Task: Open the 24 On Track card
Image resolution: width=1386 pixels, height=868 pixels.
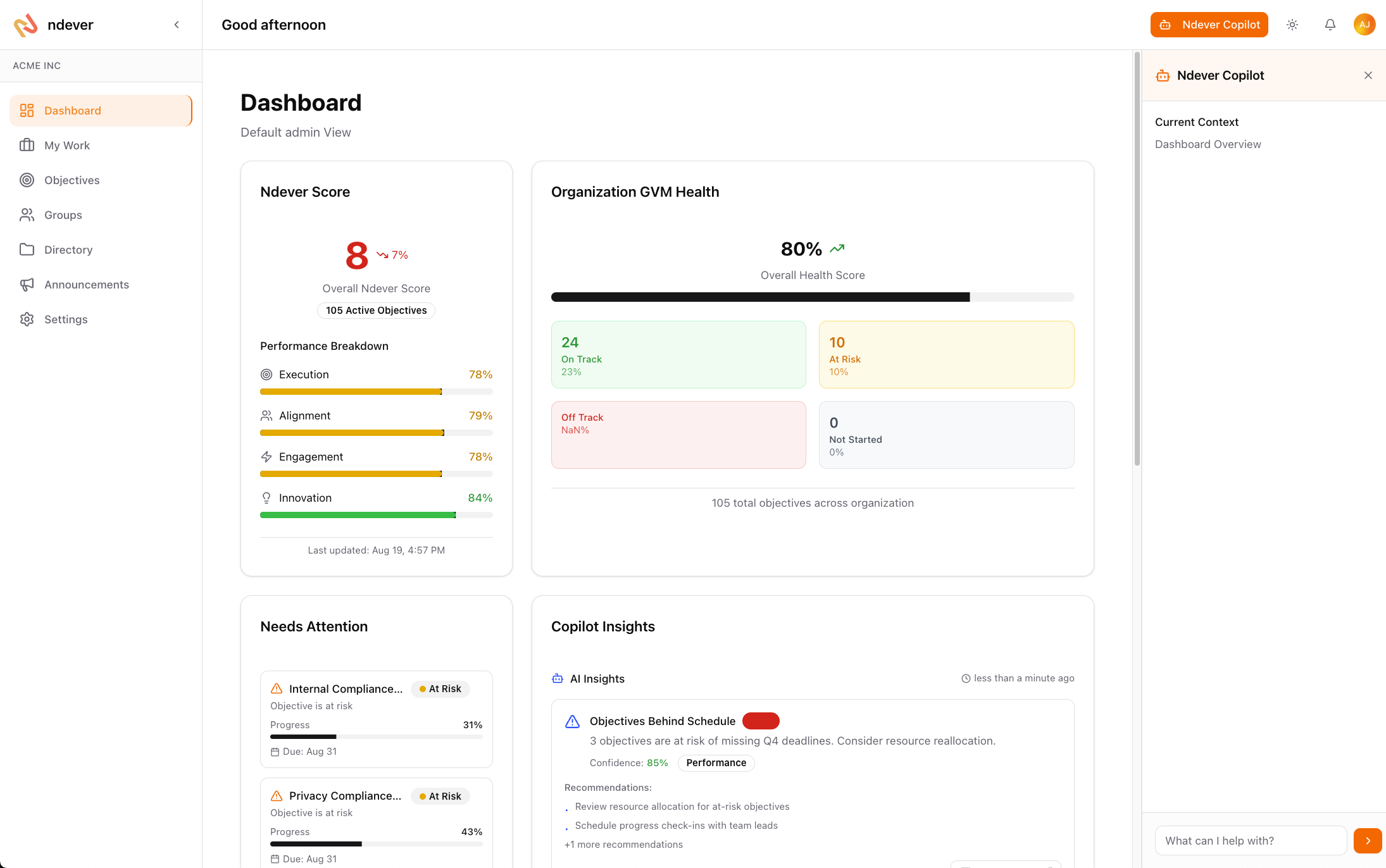Action: coord(678,354)
